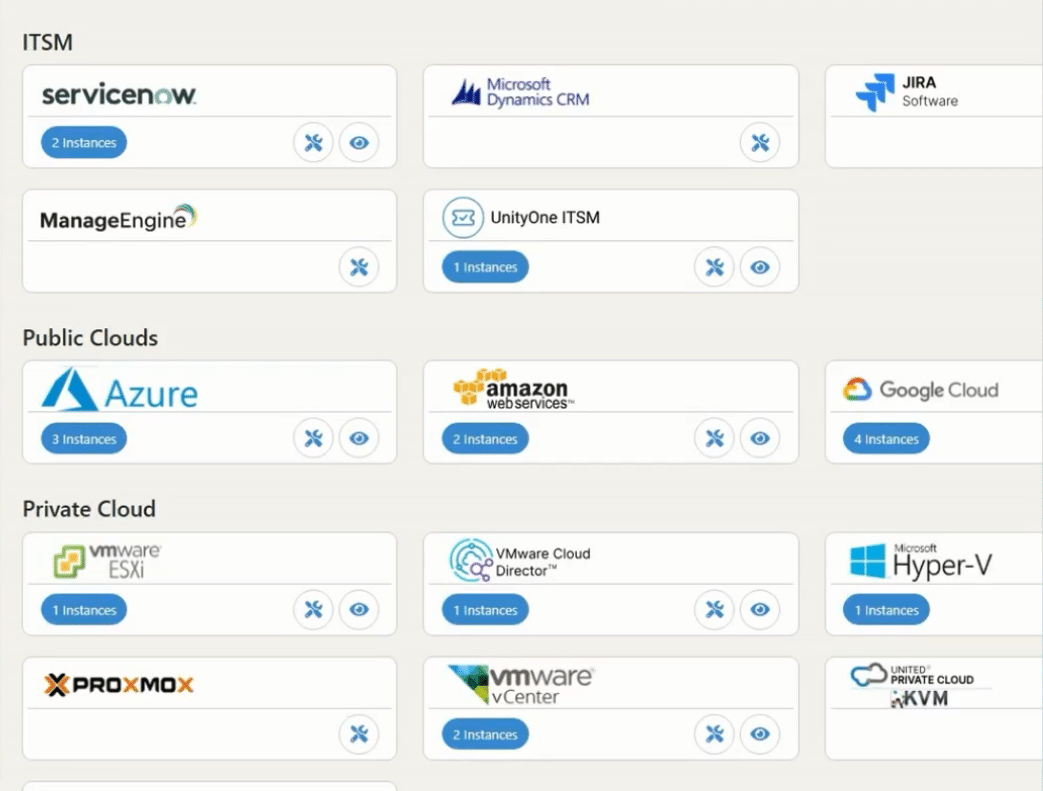The width and height of the screenshot is (1043, 791).
Task: Click the ITSM section heading
Action: pyautogui.click(x=48, y=43)
